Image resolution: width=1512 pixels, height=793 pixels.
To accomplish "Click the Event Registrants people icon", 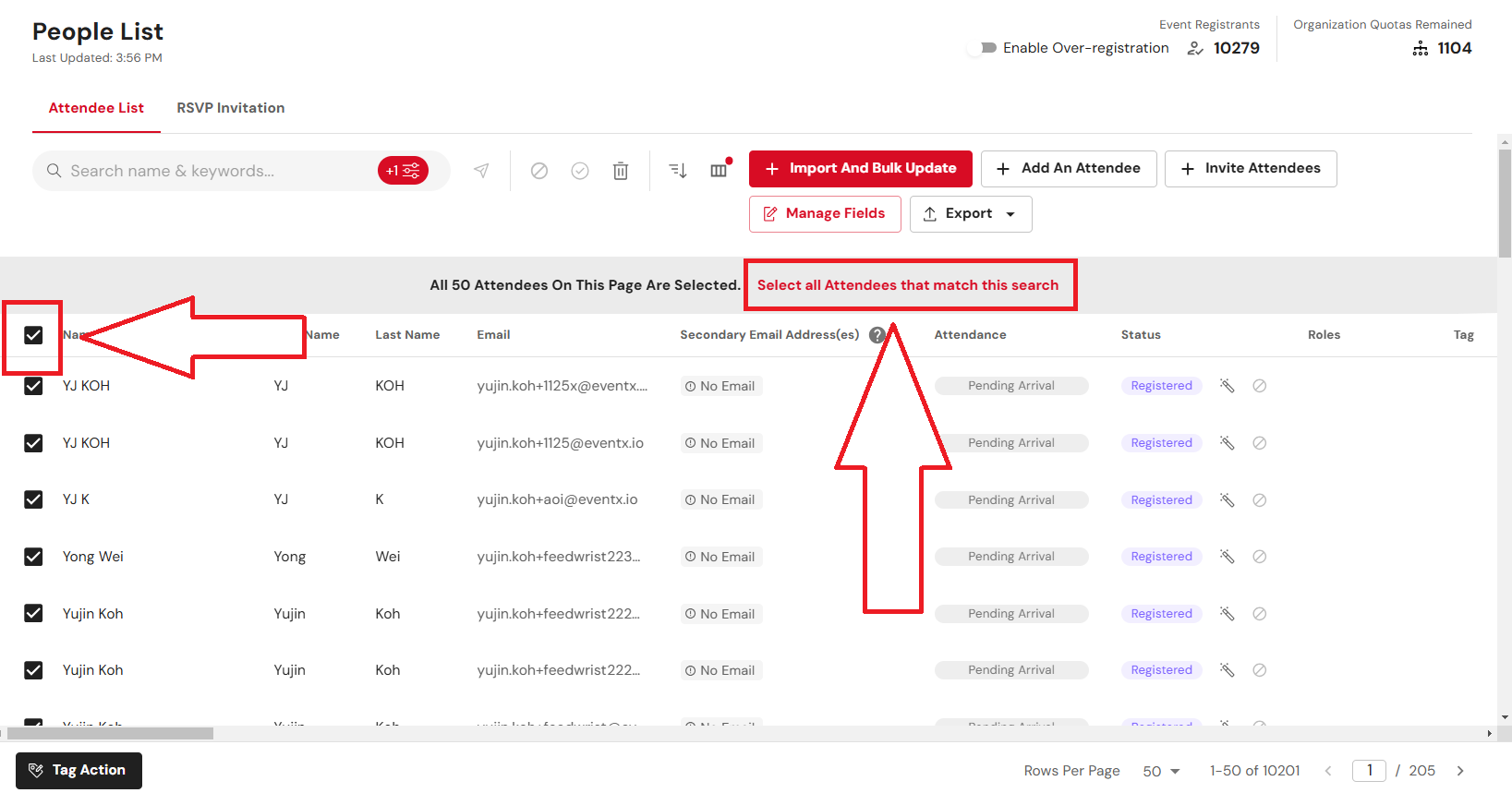I will (x=1195, y=48).
